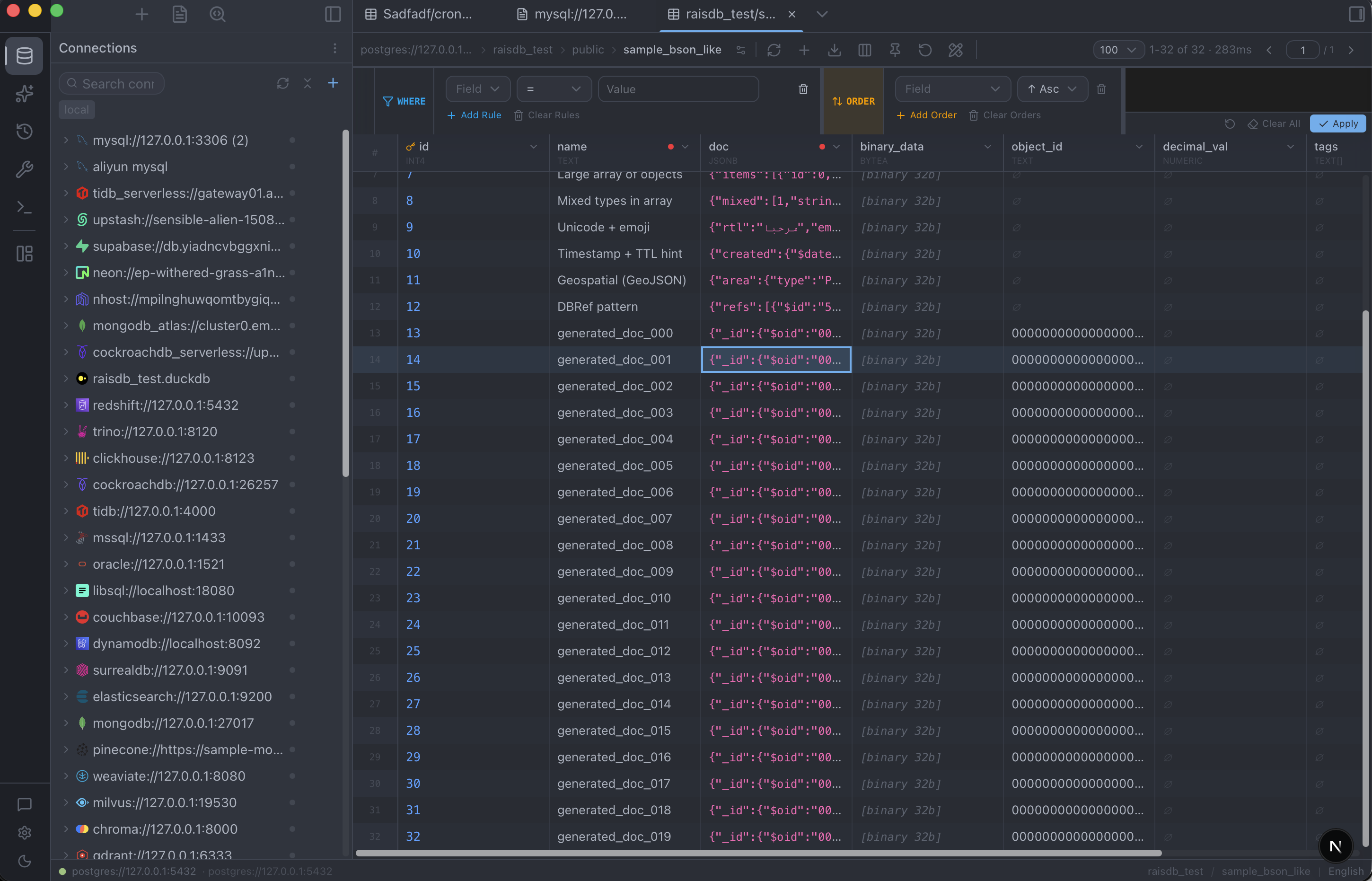Open the ORDER Field dropdown
This screenshot has height=881, width=1372.
(x=952, y=89)
